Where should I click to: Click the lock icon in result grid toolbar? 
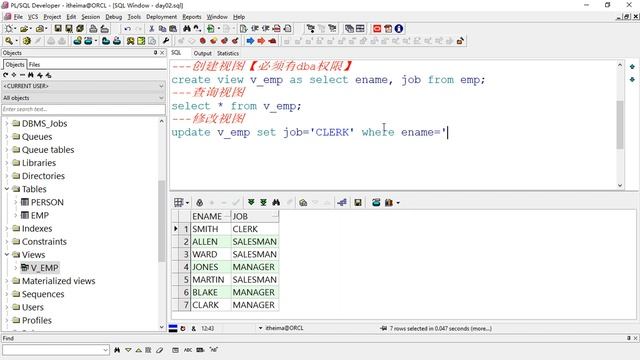click(200, 202)
